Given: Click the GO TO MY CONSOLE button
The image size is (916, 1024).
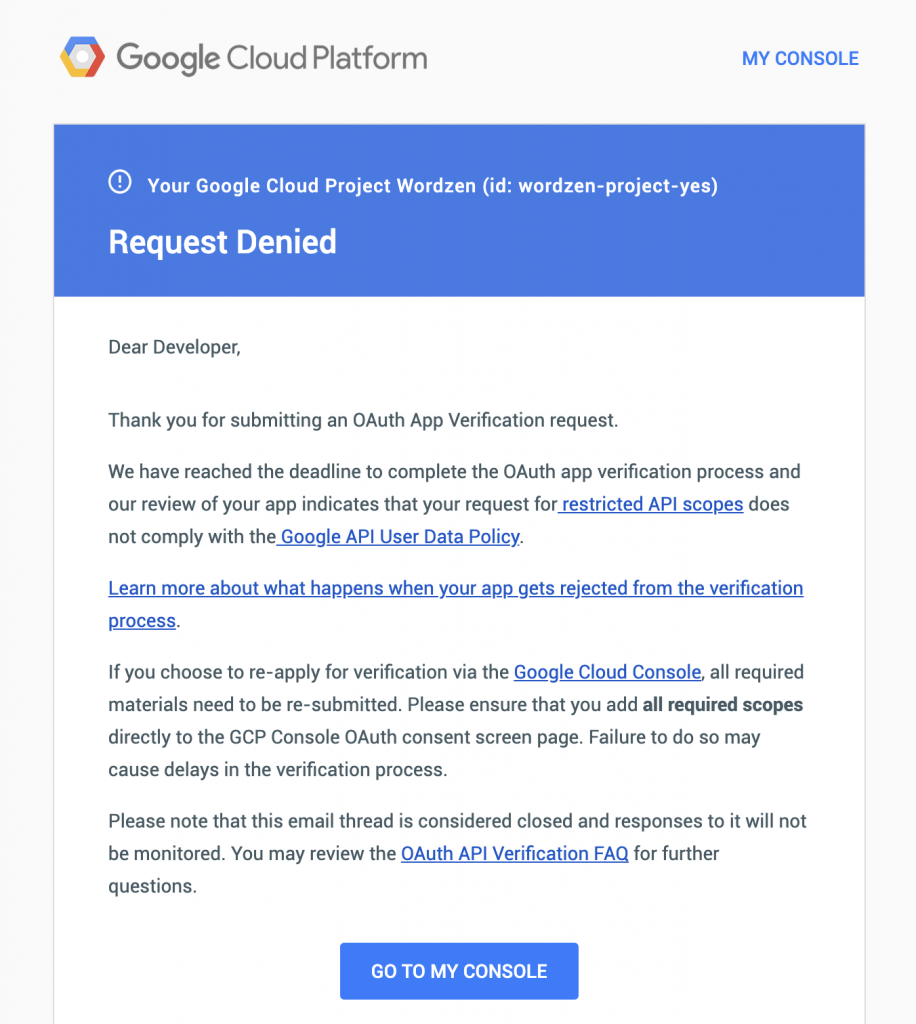Looking at the screenshot, I should [459, 971].
